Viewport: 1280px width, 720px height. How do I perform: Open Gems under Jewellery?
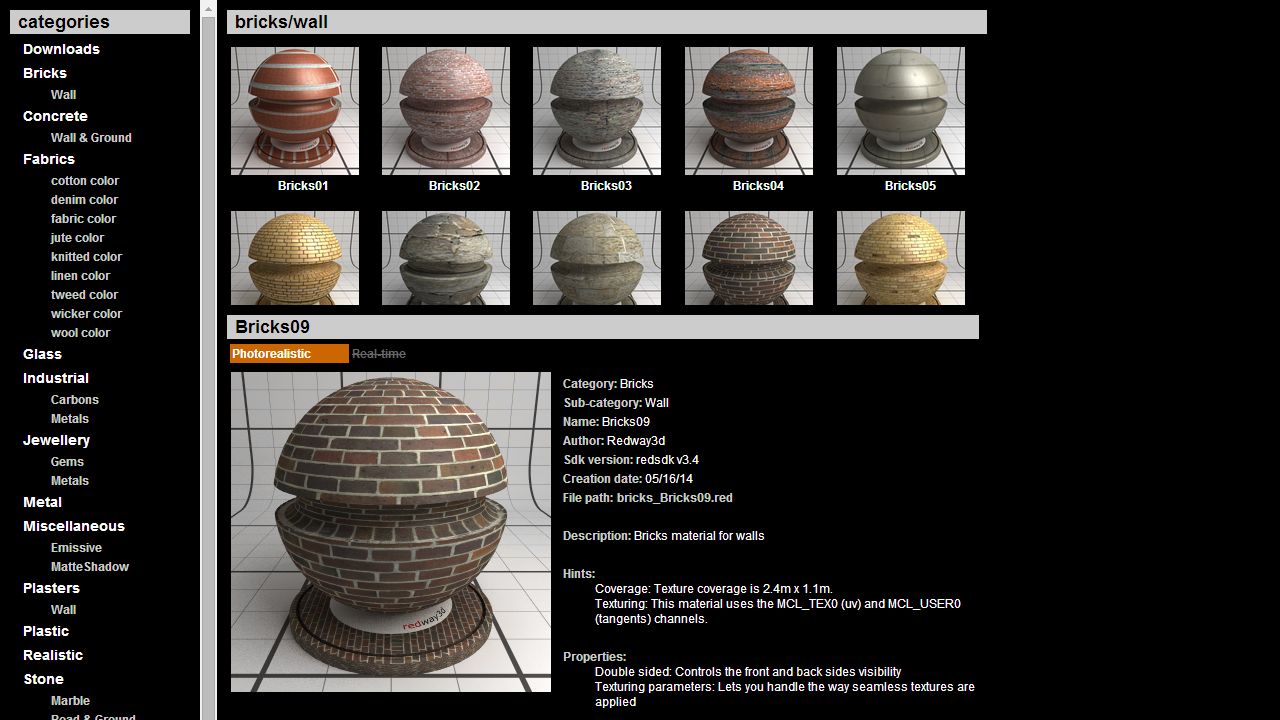67,462
